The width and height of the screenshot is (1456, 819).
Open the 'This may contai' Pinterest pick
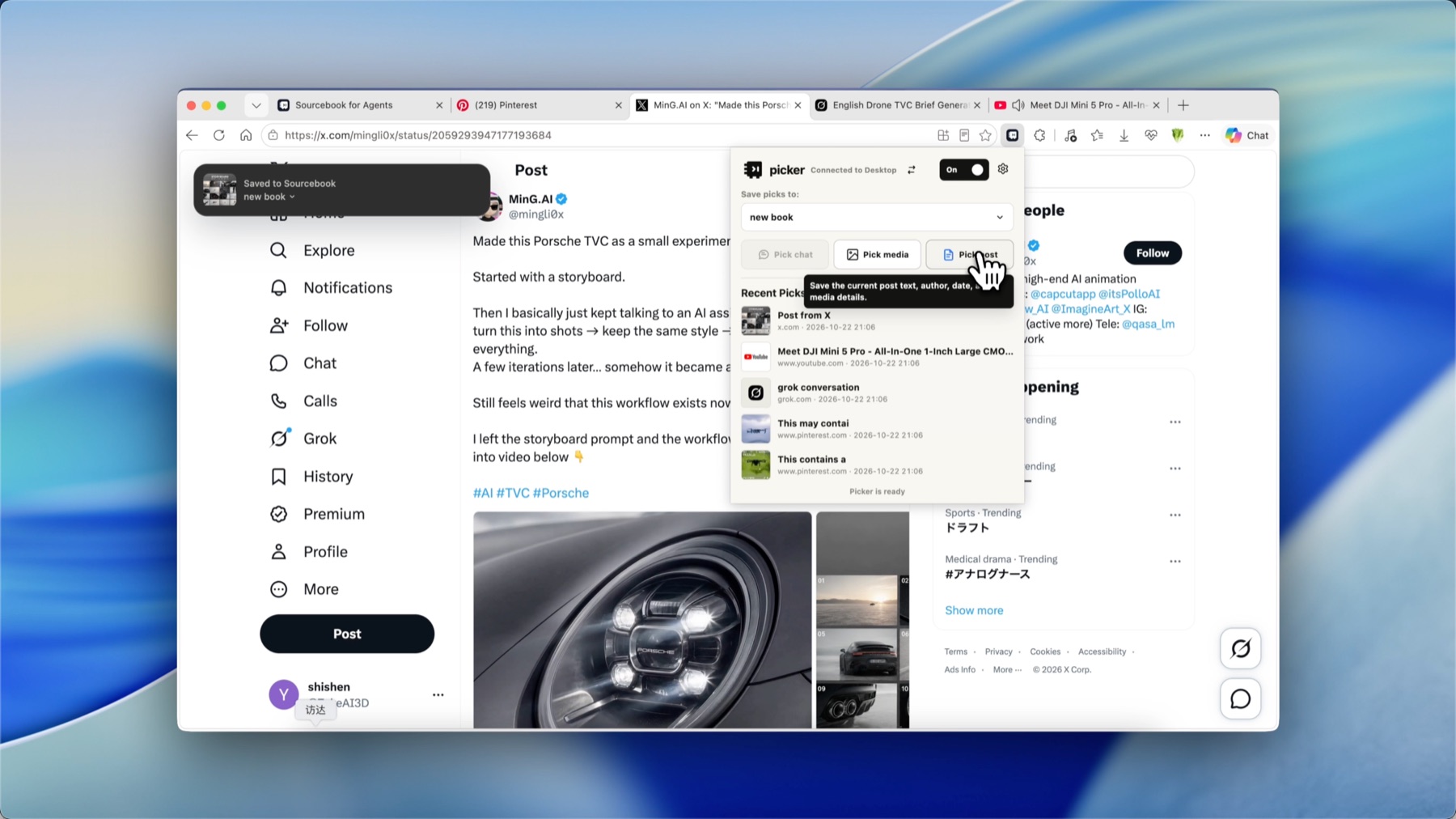(x=877, y=429)
